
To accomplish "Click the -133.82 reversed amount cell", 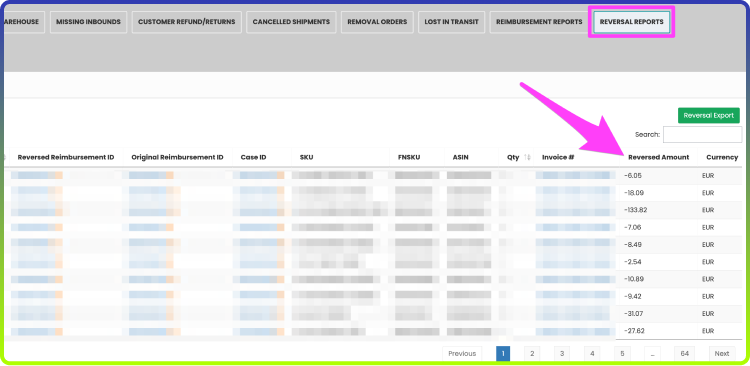I will click(x=636, y=210).
